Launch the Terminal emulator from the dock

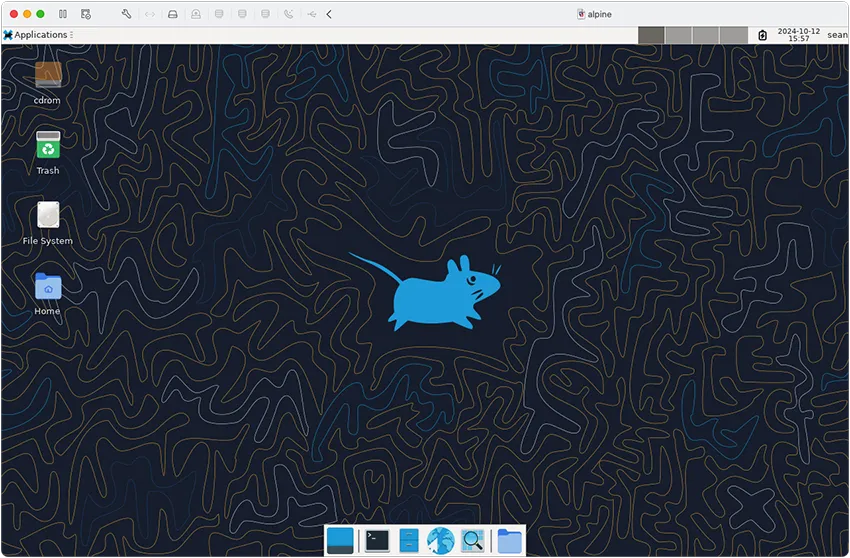pyautogui.click(x=377, y=541)
